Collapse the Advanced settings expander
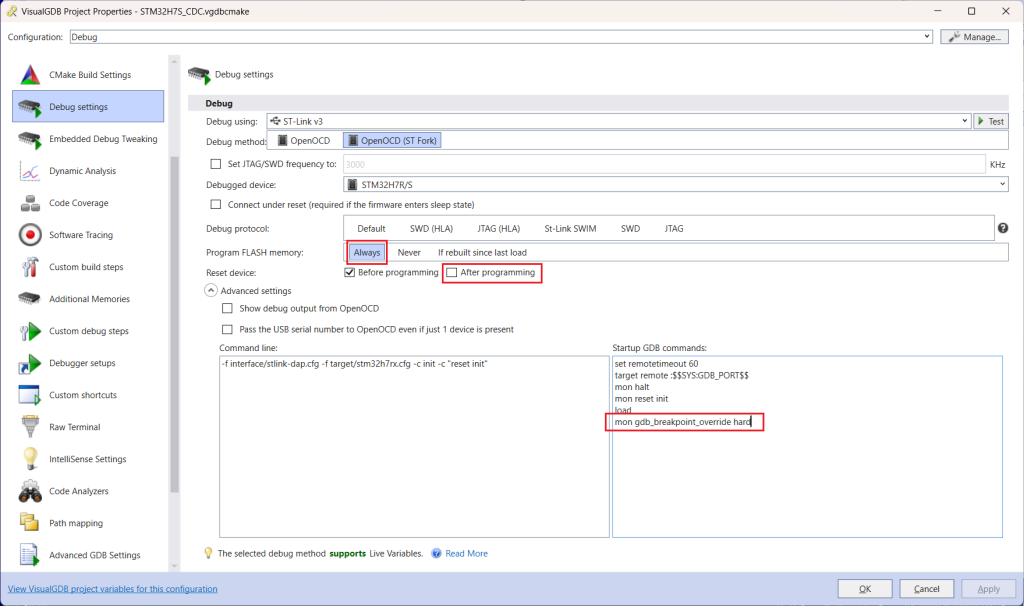Image resolution: width=1024 pixels, height=606 pixels. coord(211,291)
